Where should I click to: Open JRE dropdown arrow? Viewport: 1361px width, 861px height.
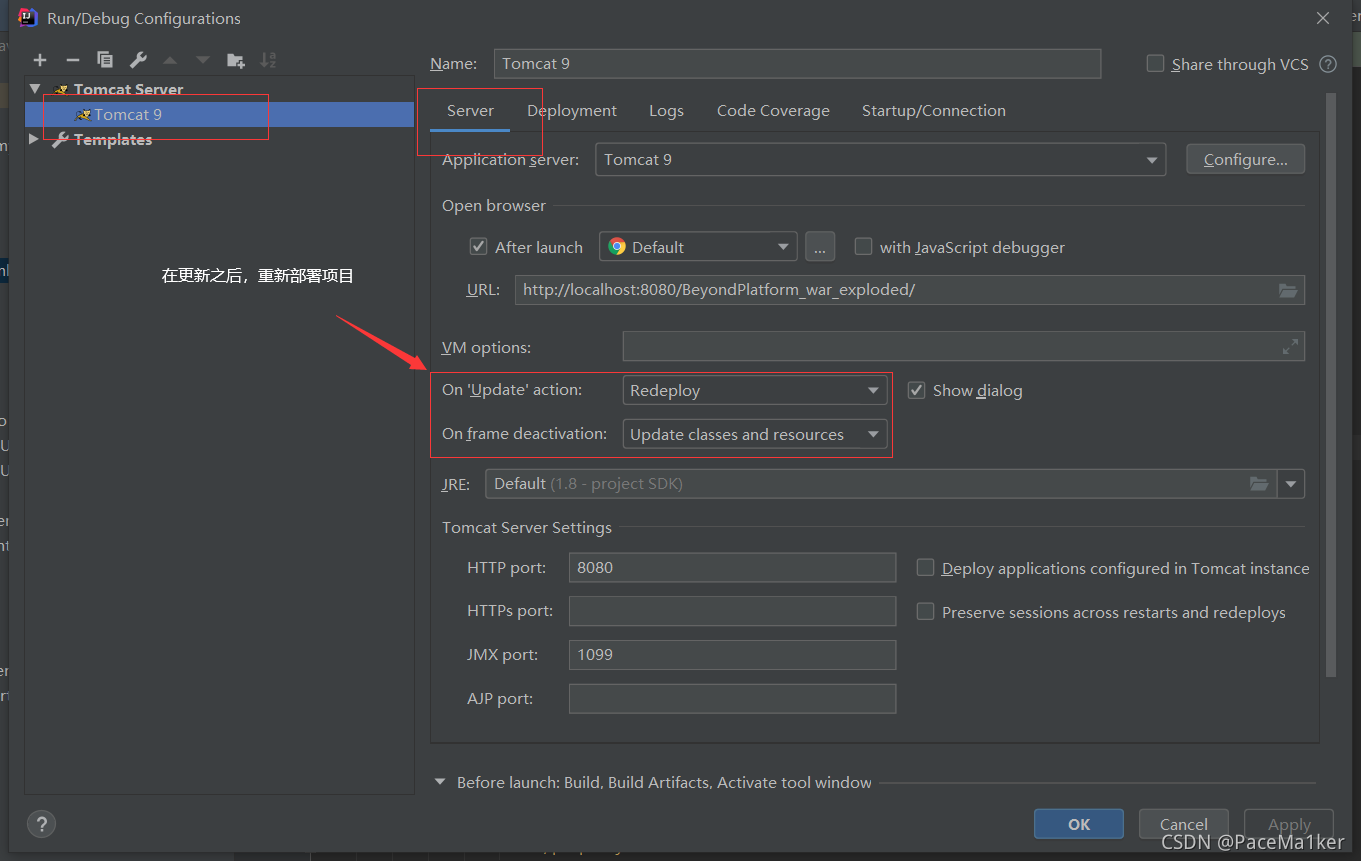(x=1291, y=484)
